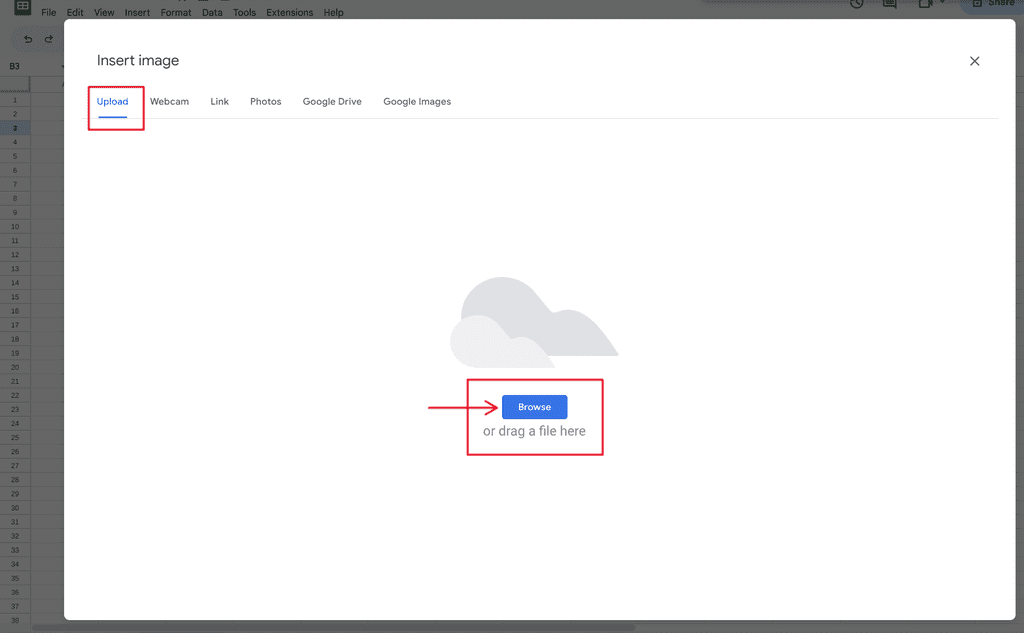Screen dimensions: 1024x633
Task: Open Sheets home via the green logo
Action: point(23,7)
